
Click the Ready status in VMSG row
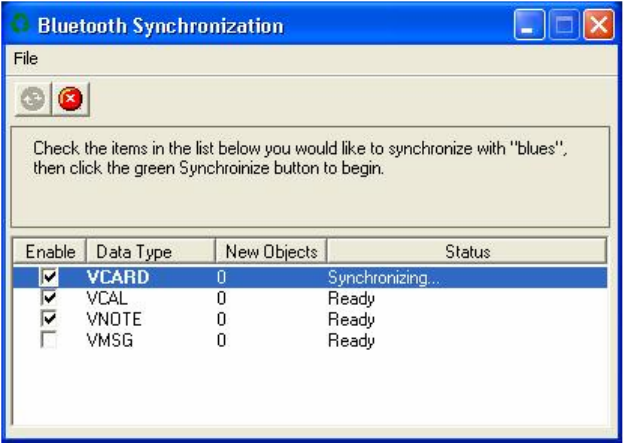(x=351, y=341)
